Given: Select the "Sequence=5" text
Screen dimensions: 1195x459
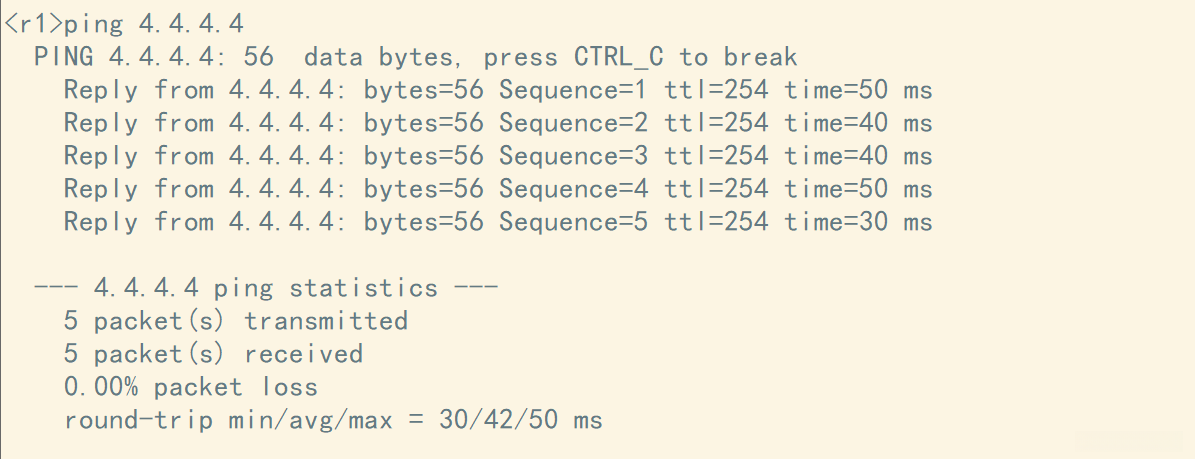Looking at the screenshot, I should coord(573,222).
